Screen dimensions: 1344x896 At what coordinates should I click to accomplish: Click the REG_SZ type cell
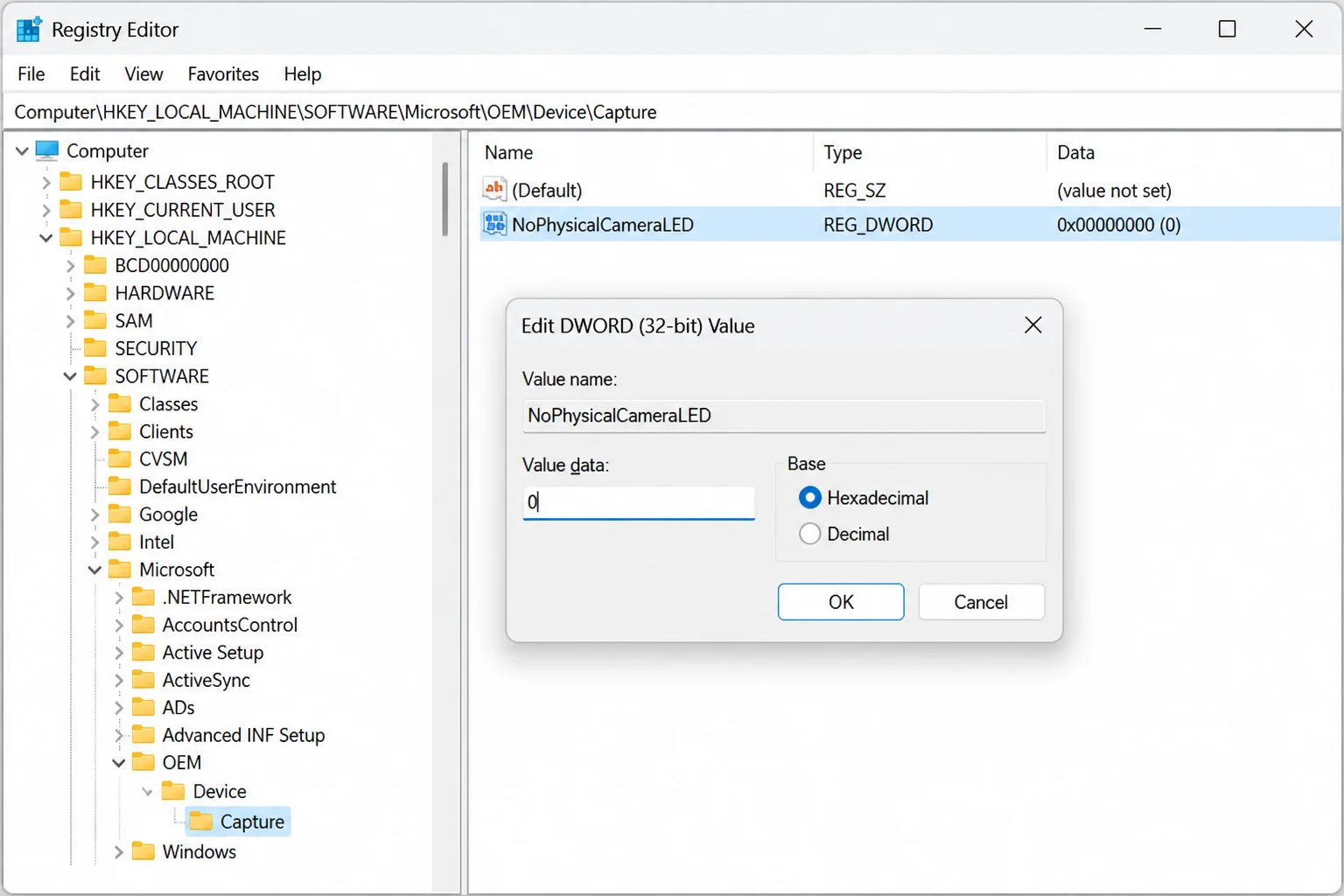(x=854, y=190)
